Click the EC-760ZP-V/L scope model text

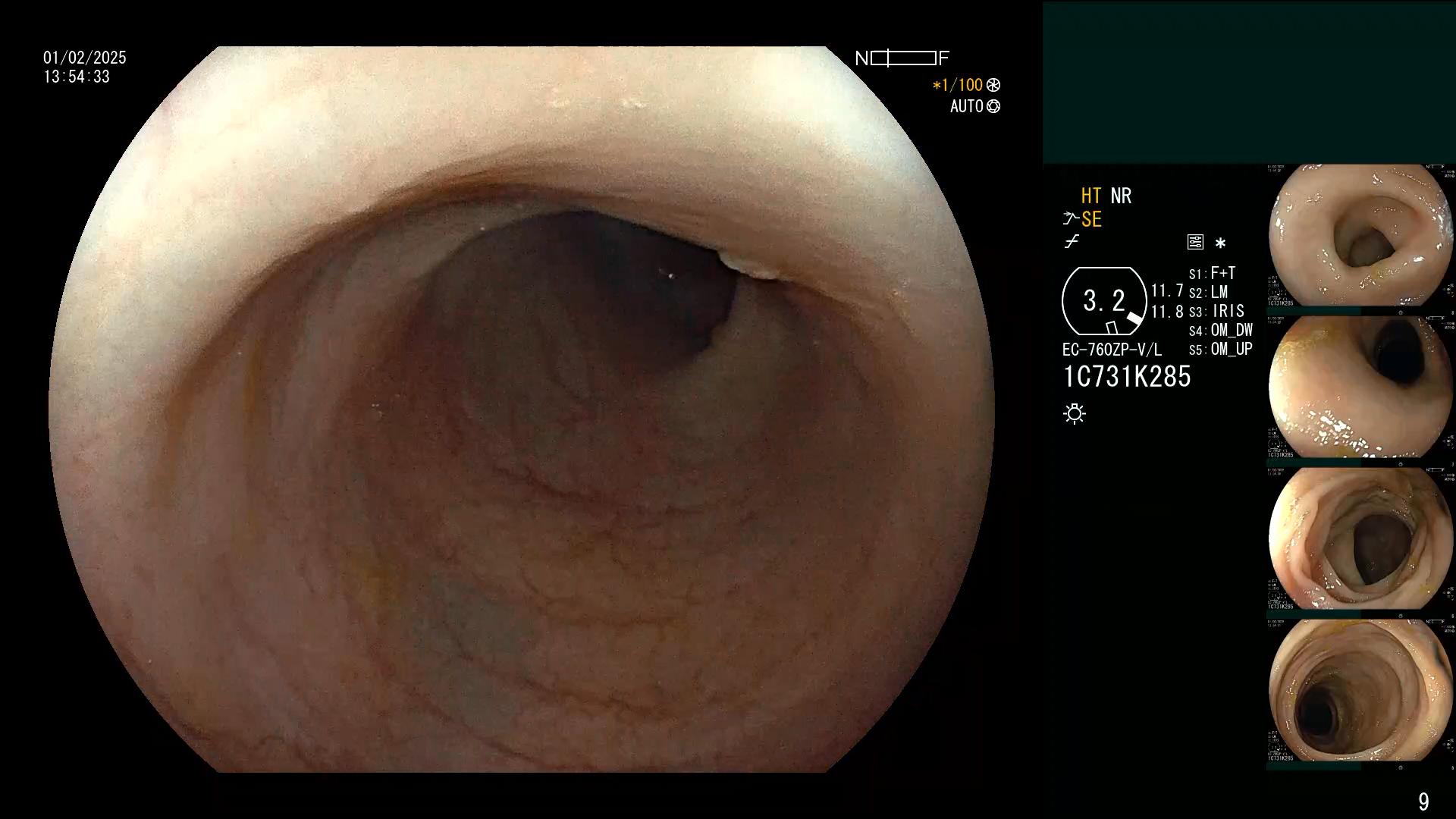[x=1112, y=350]
